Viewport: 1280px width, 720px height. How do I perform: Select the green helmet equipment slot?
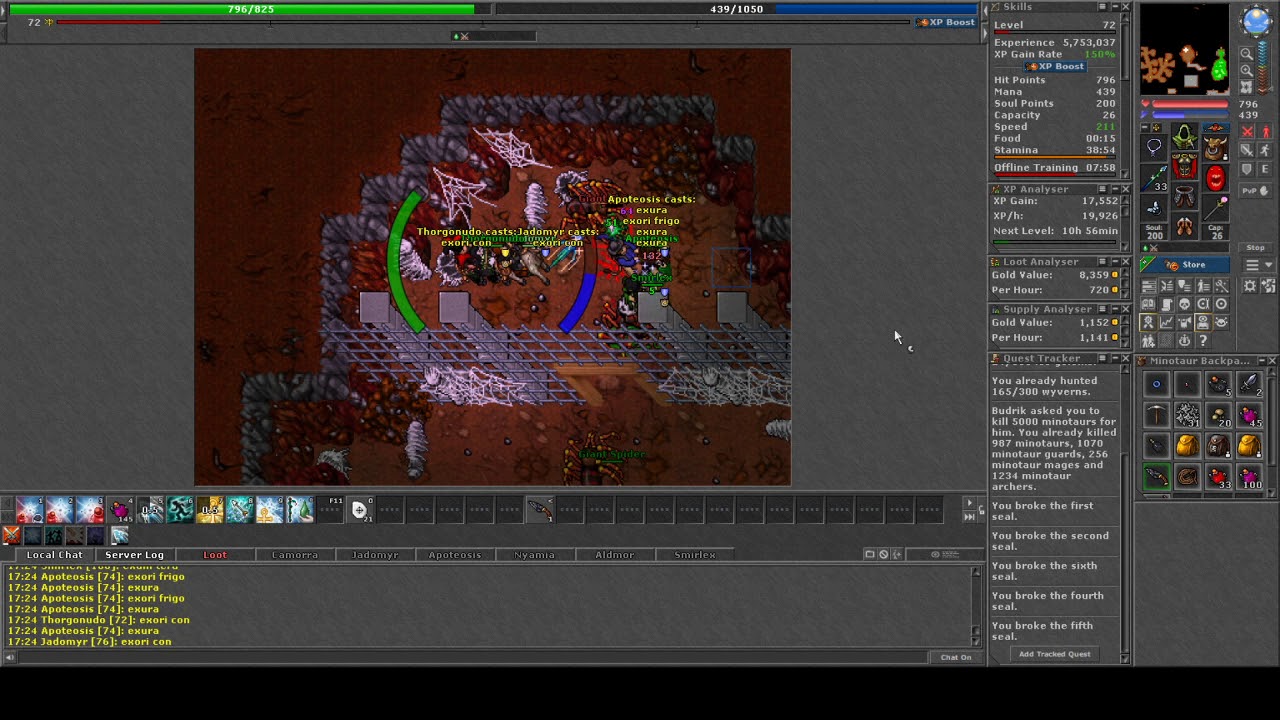coord(1185,135)
